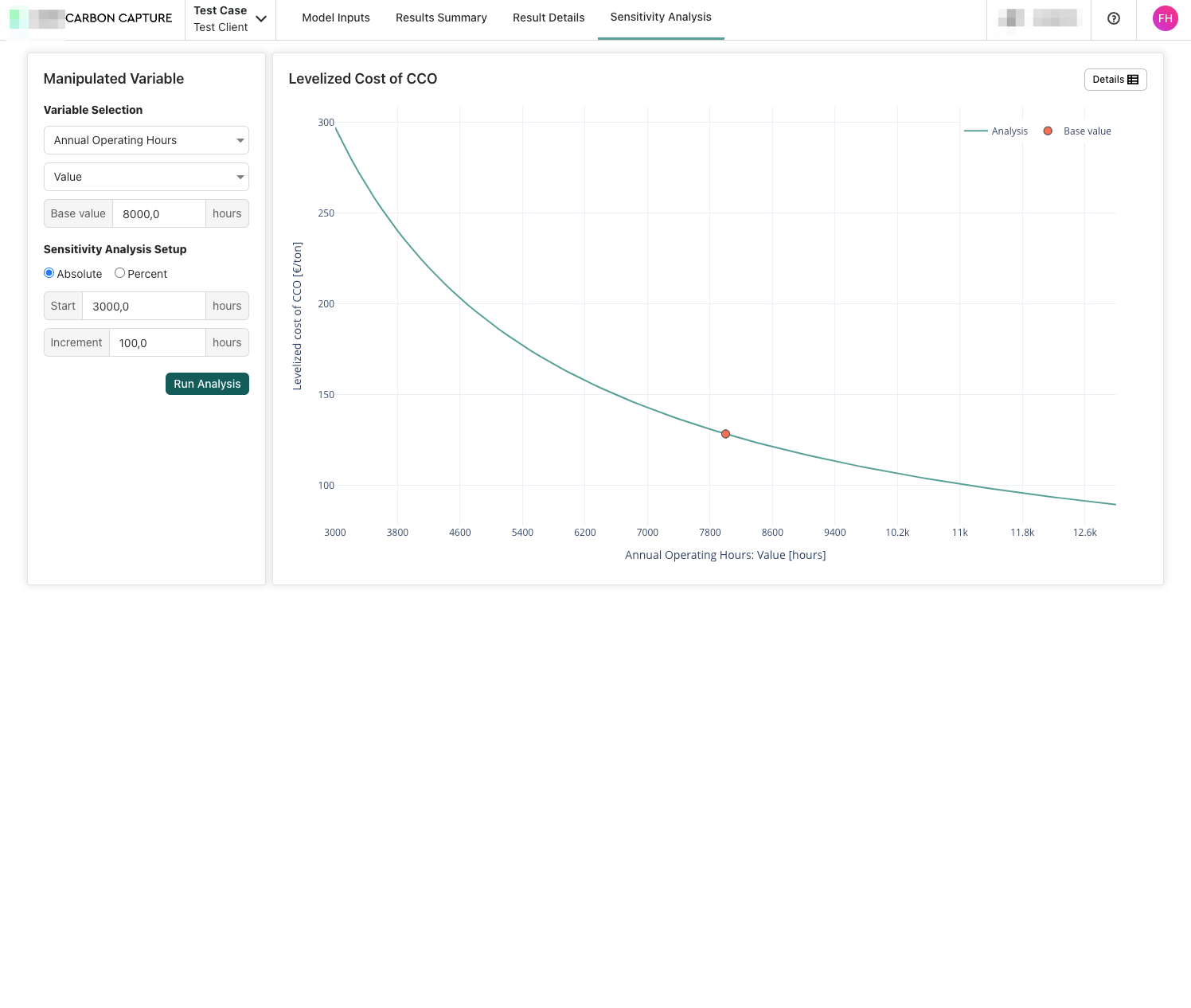1191x1008 pixels.
Task: Select the Absolute radio button
Action: coord(49,273)
